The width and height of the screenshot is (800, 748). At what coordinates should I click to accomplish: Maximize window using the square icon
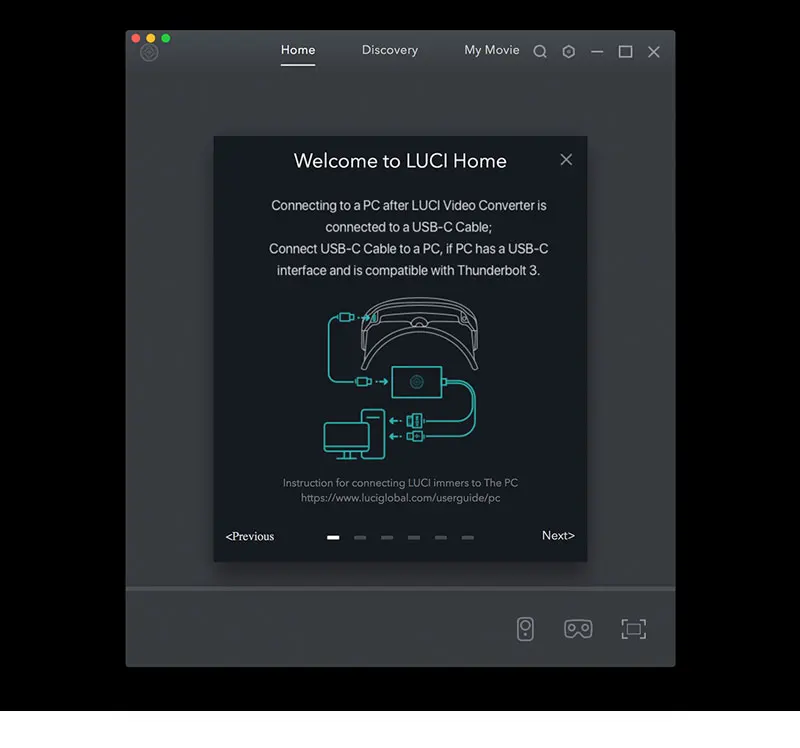(x=626, y=52)
